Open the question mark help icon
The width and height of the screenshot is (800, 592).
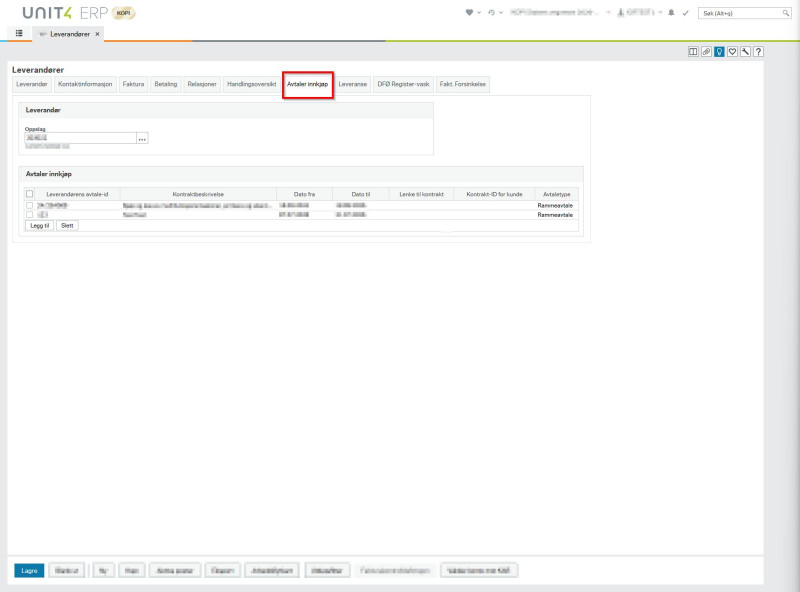[x=759, y=52]
